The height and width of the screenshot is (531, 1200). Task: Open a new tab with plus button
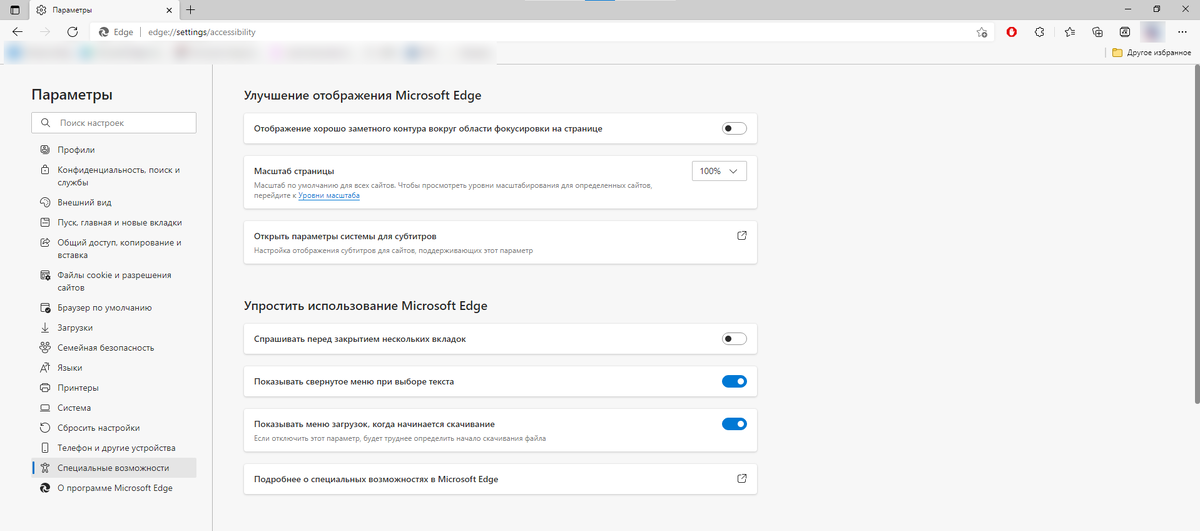(190, 9)
